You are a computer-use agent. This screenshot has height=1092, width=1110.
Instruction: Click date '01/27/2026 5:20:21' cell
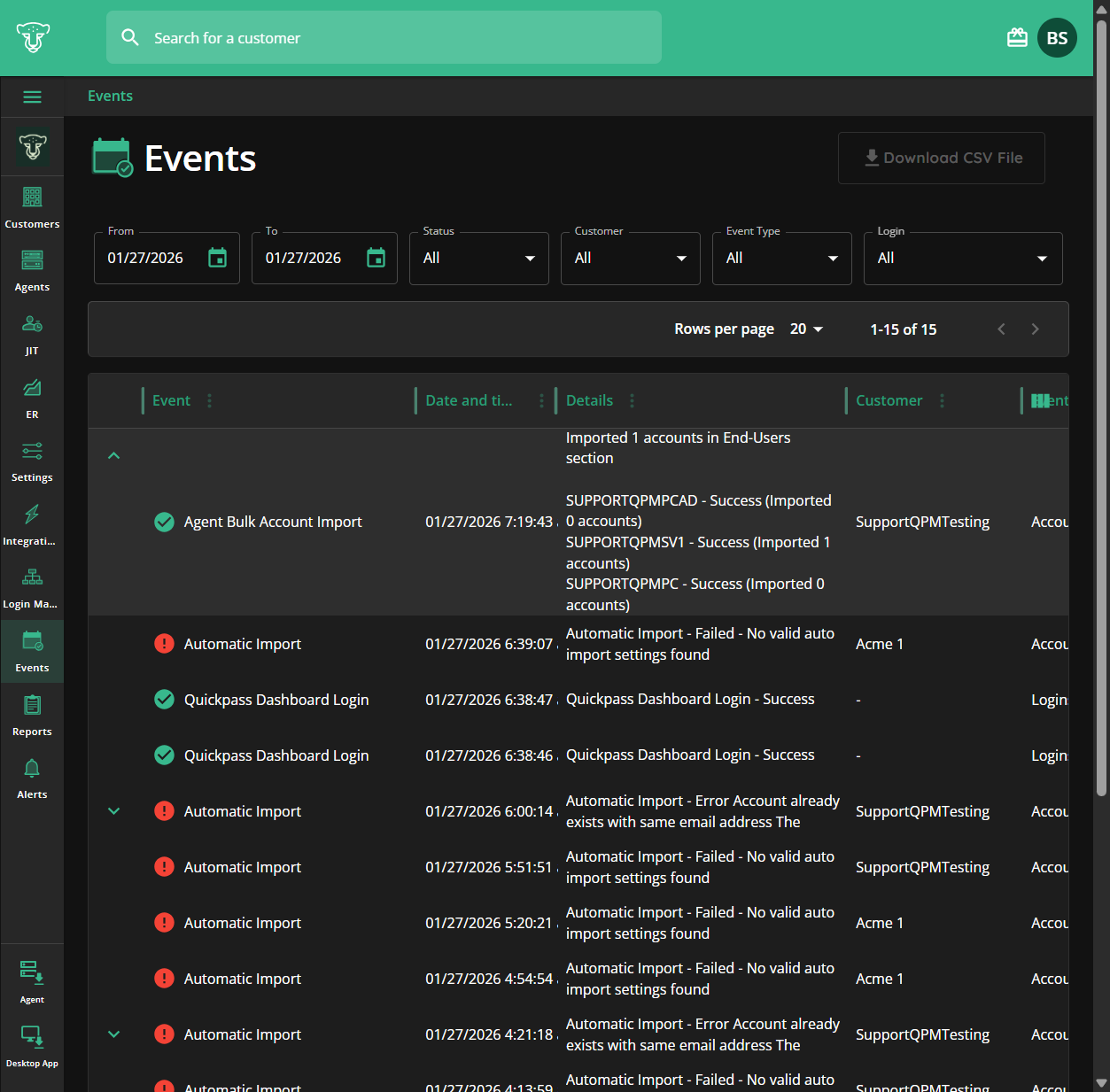pos(490,923)
